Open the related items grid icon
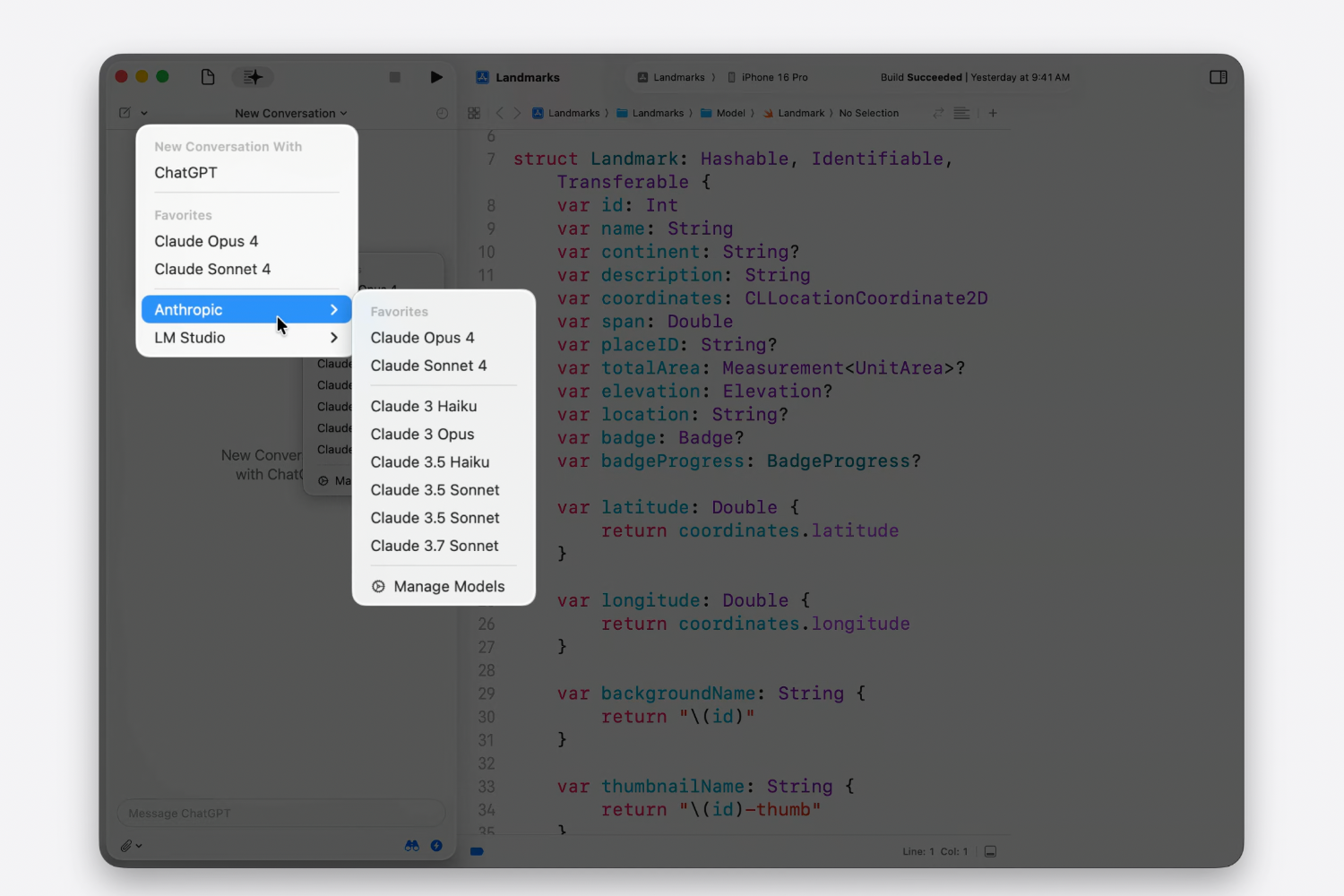This screenshot has height=896, width=1344. [x=474, y=113]
